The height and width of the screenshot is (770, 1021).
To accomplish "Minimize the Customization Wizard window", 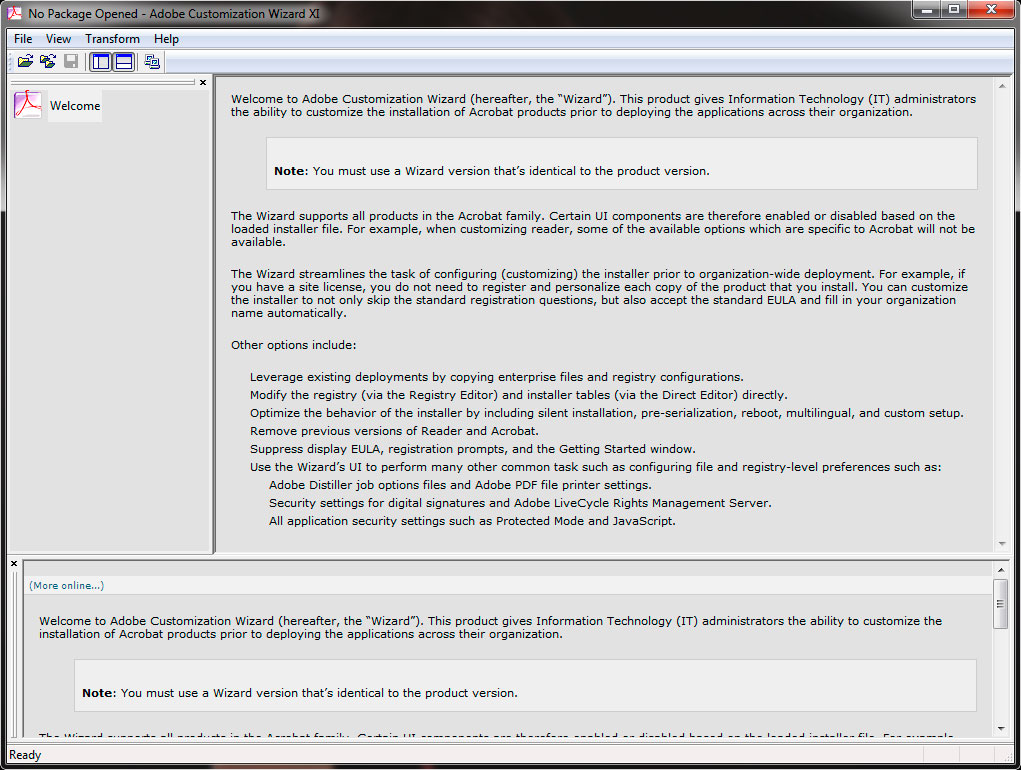I will (x=927, y=10).
